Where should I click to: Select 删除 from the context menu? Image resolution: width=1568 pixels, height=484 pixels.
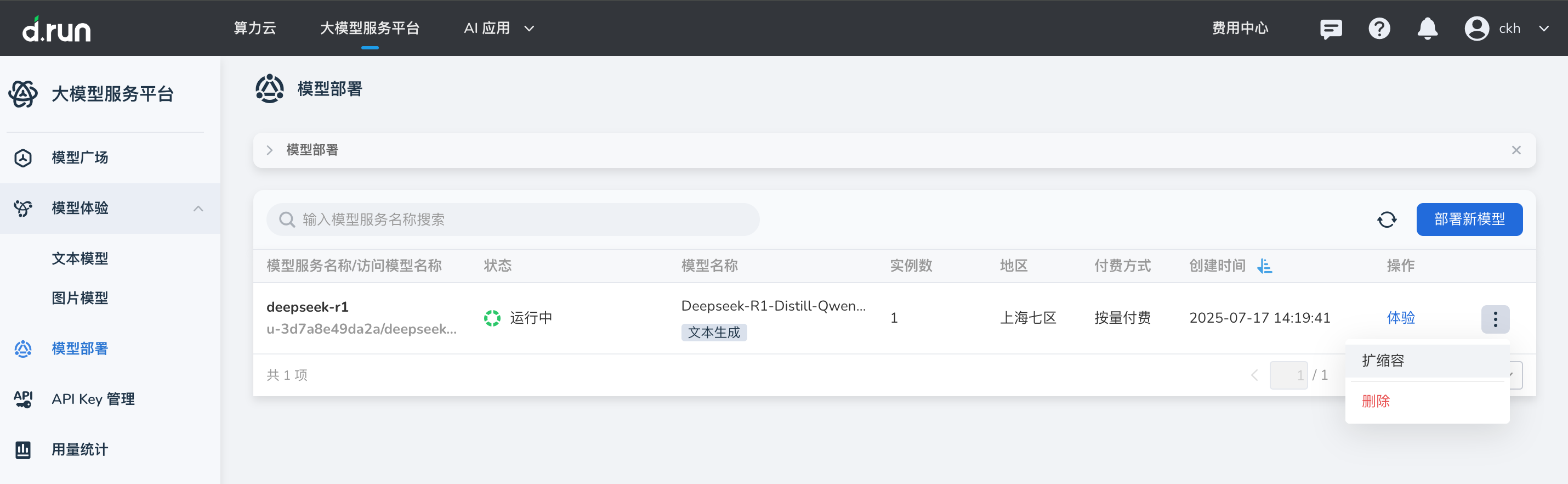1376,401
